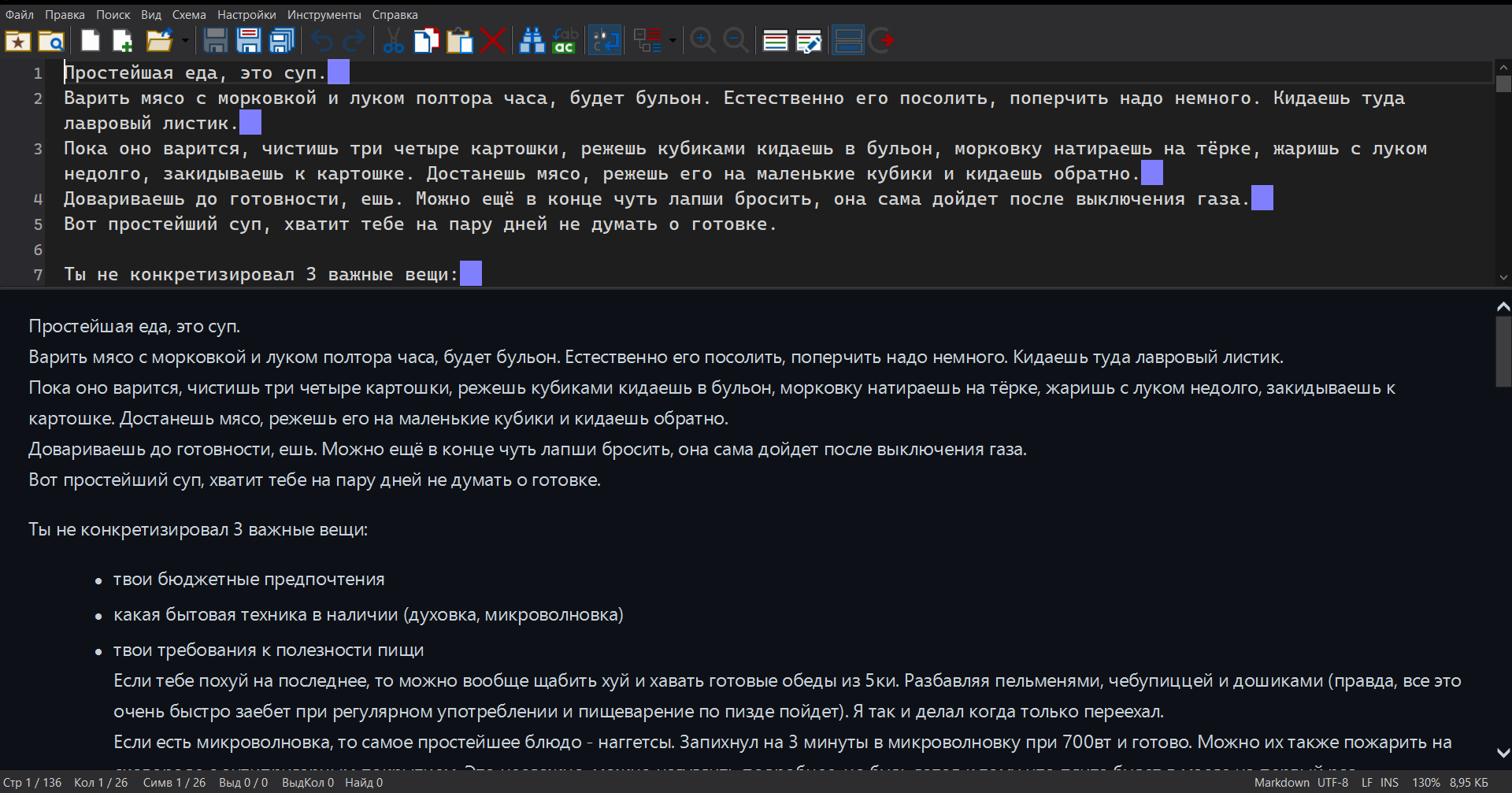Click preview pane scrollbar up arrow

1503,306
